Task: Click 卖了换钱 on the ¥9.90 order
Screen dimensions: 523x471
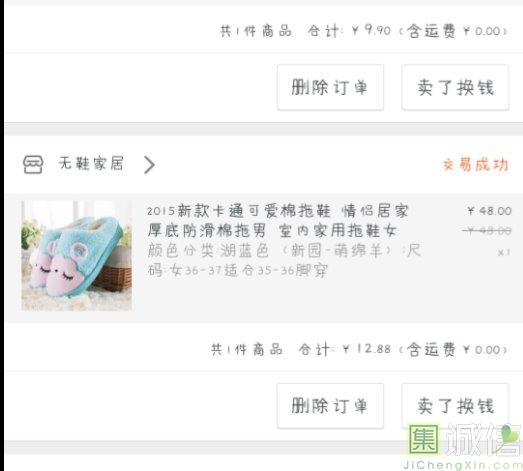Action: click(x=455, y=87)
